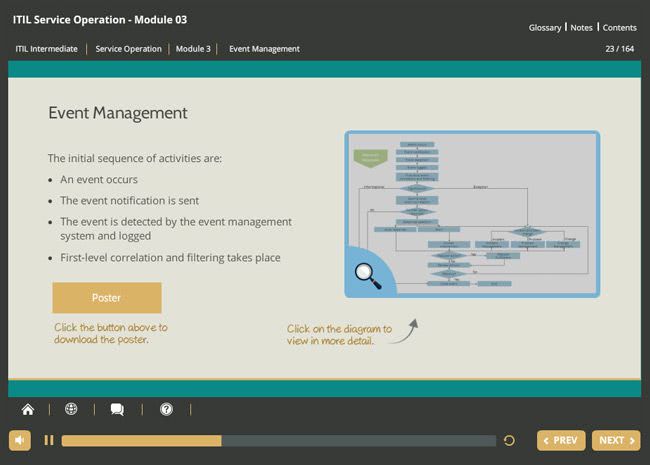The width and height of the screenshot is (650, 465).
Task: Select the ITIL Intermediate breadcrumb
Action: click(46, 49)
